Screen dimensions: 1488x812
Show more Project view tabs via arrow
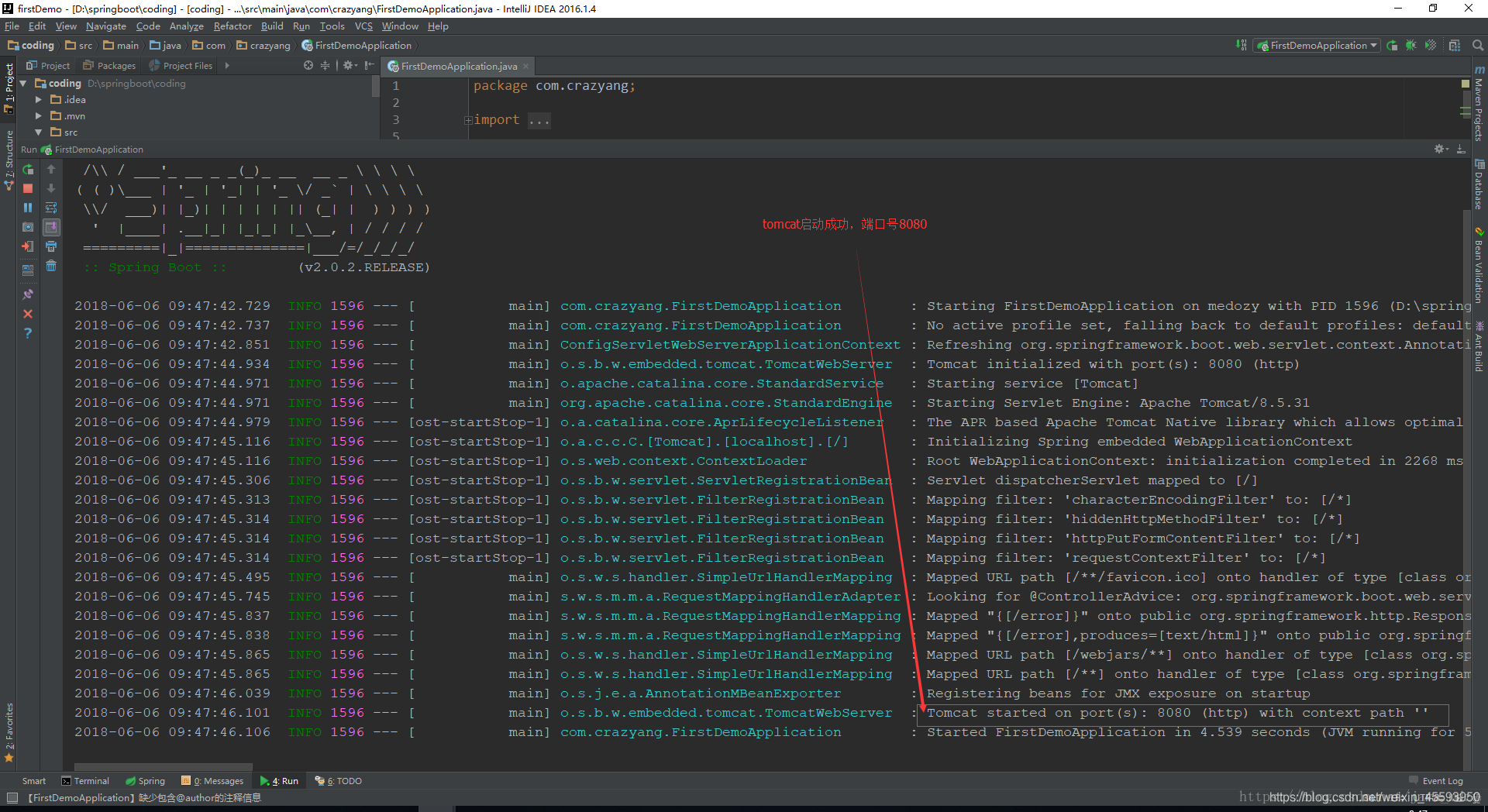click(227, 66)
